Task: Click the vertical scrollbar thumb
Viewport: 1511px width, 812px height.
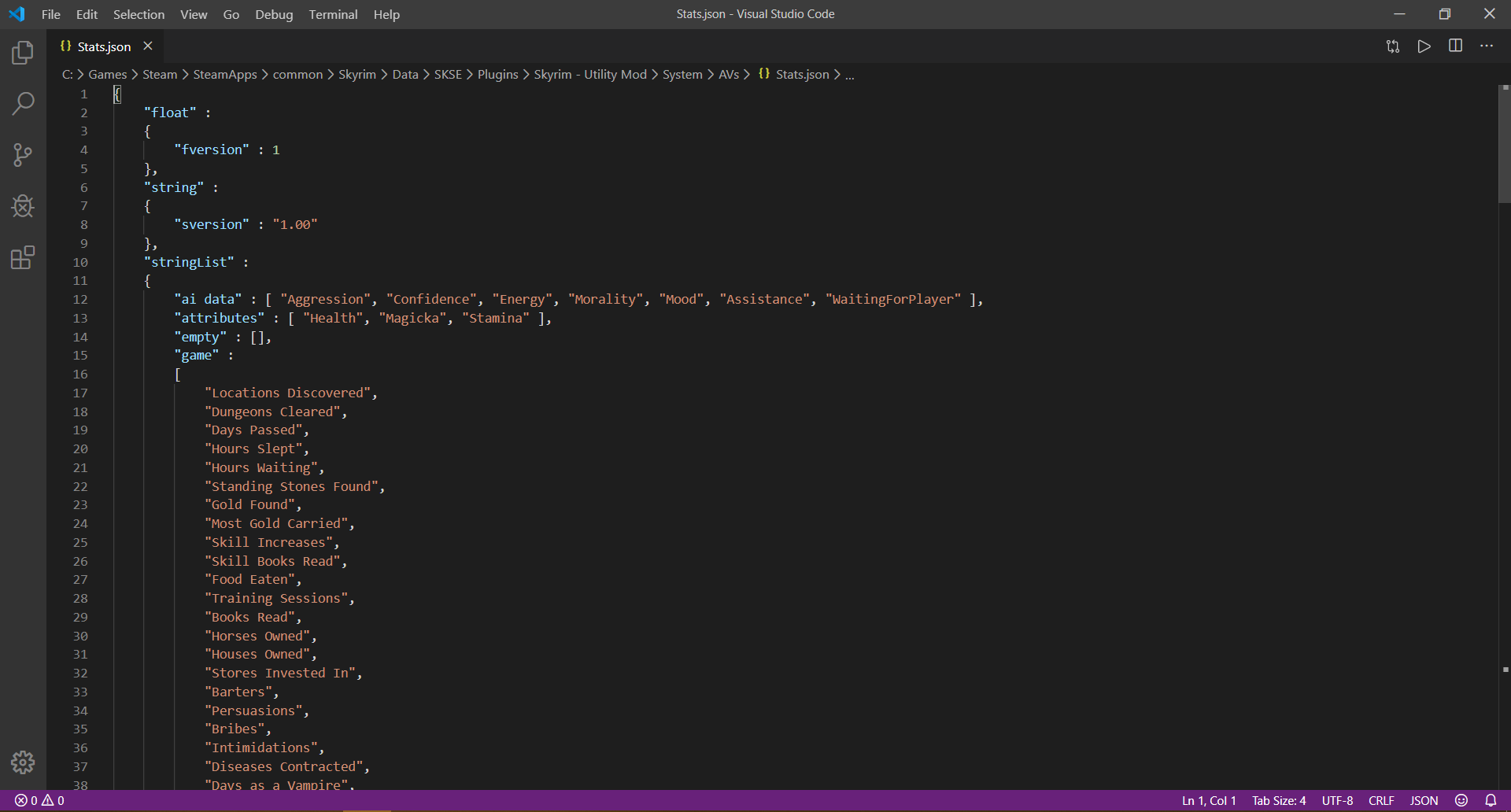Action: click(x=1504, y=144)
